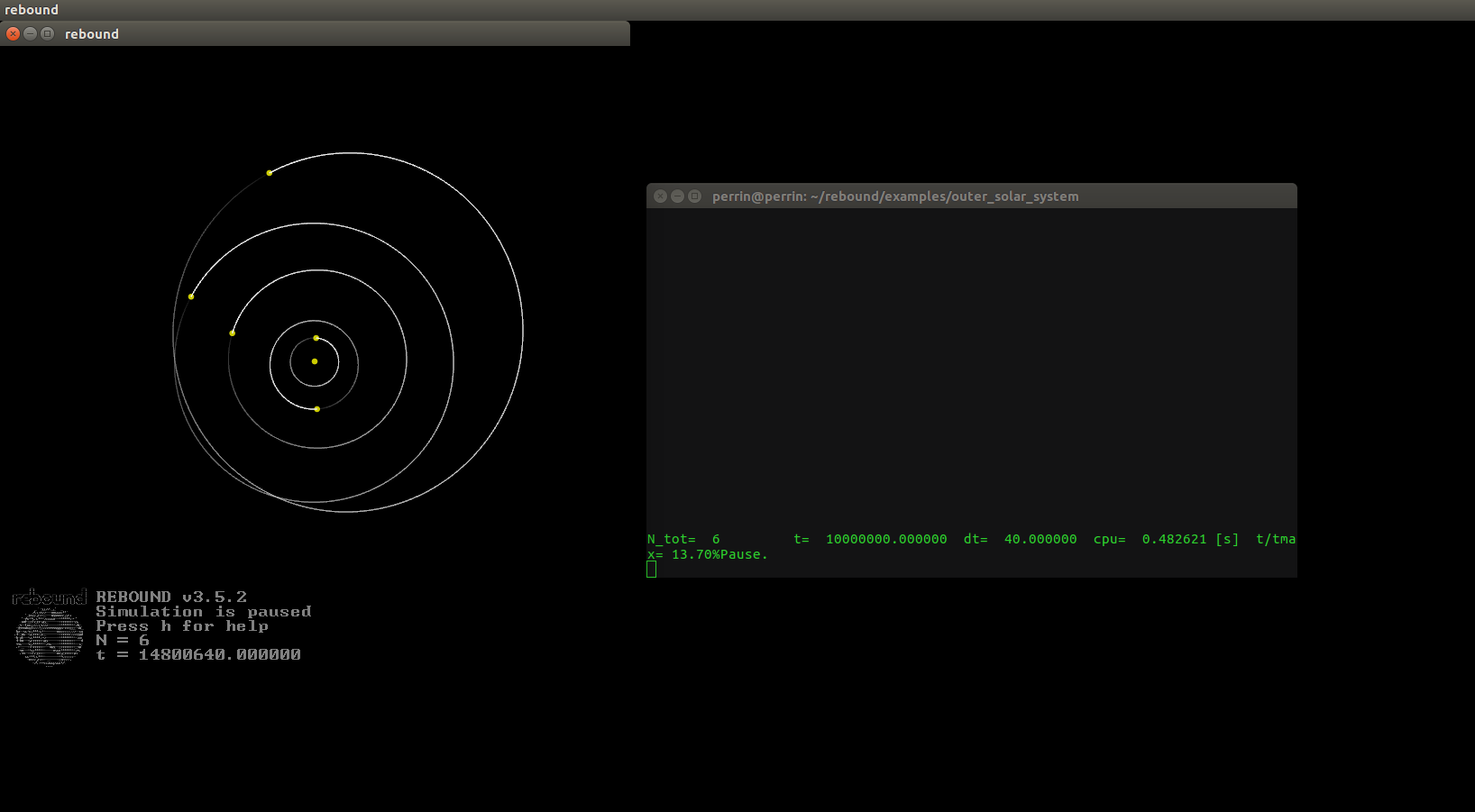This screenshot has width=1475, height=812.
Task: Click the 'Simulation is paused' status text
Action: click(x=205, y=611)
